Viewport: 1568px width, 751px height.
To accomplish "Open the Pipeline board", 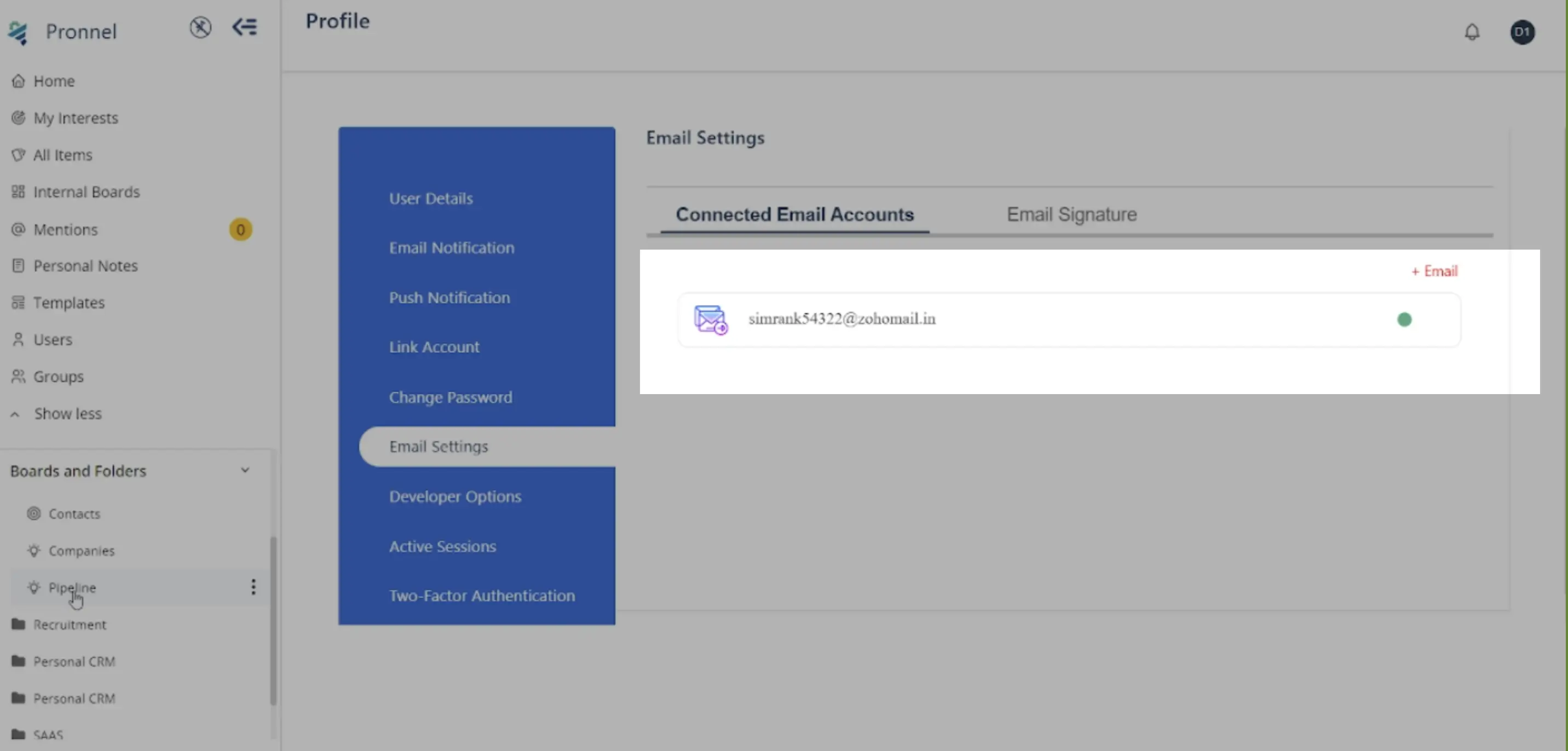I will click(72, 588).
